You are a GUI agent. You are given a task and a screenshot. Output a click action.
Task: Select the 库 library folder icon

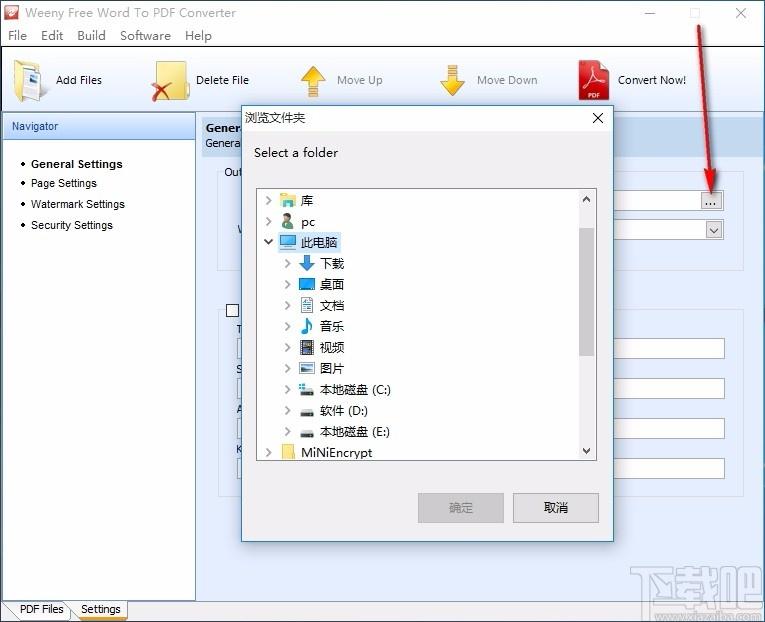pos(288,201)
